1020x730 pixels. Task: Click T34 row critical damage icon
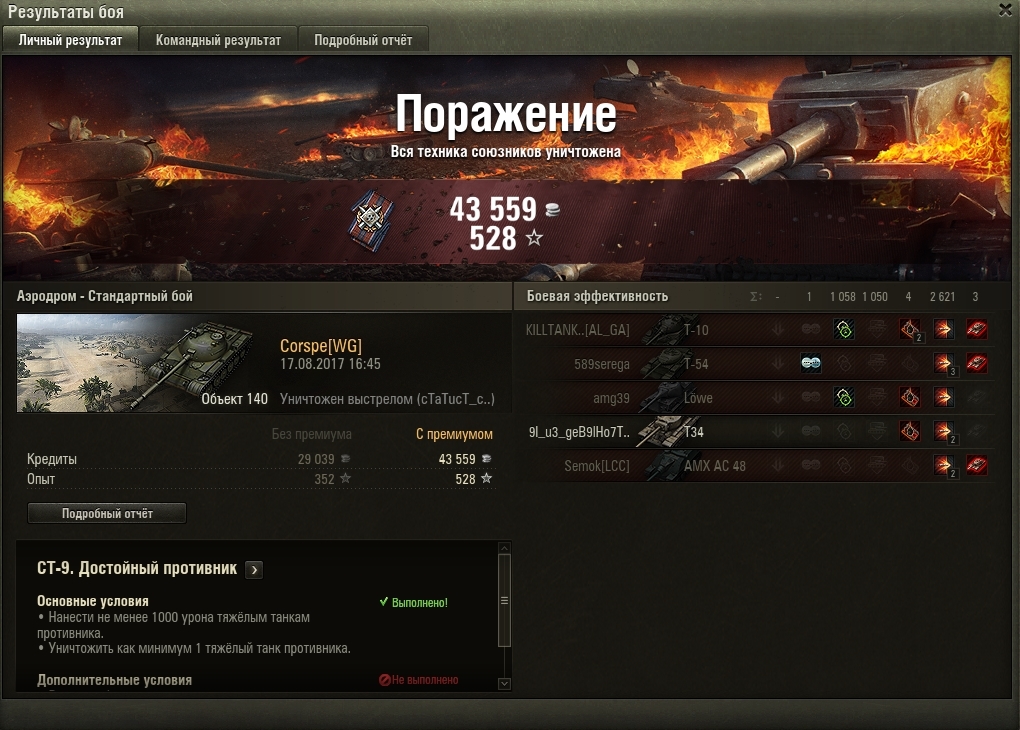[910, 431]
